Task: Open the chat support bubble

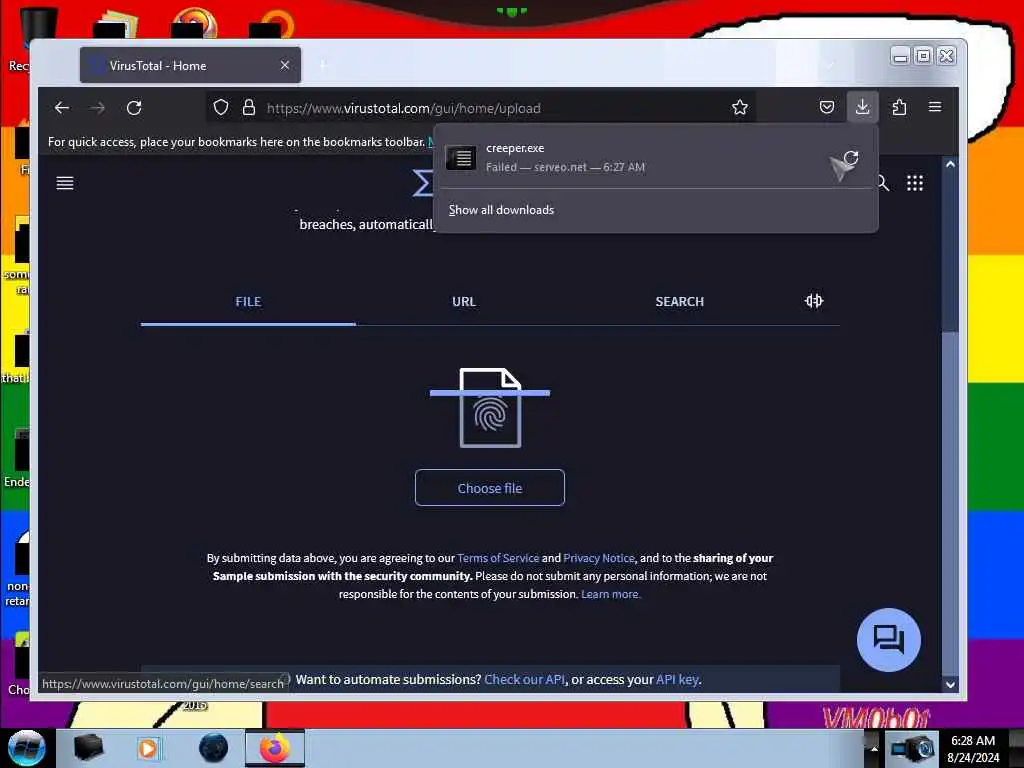Action: click(889, 639)
